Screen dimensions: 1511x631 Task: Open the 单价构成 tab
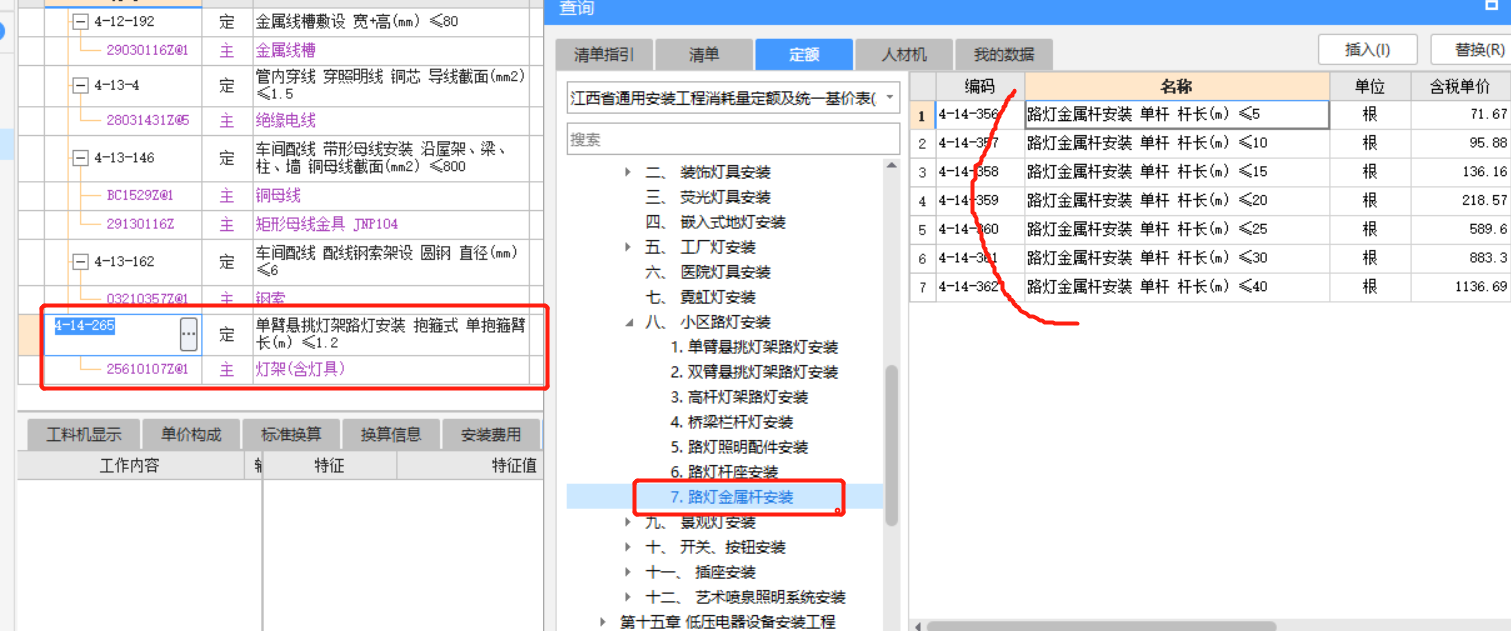click(x=191, y=434)
